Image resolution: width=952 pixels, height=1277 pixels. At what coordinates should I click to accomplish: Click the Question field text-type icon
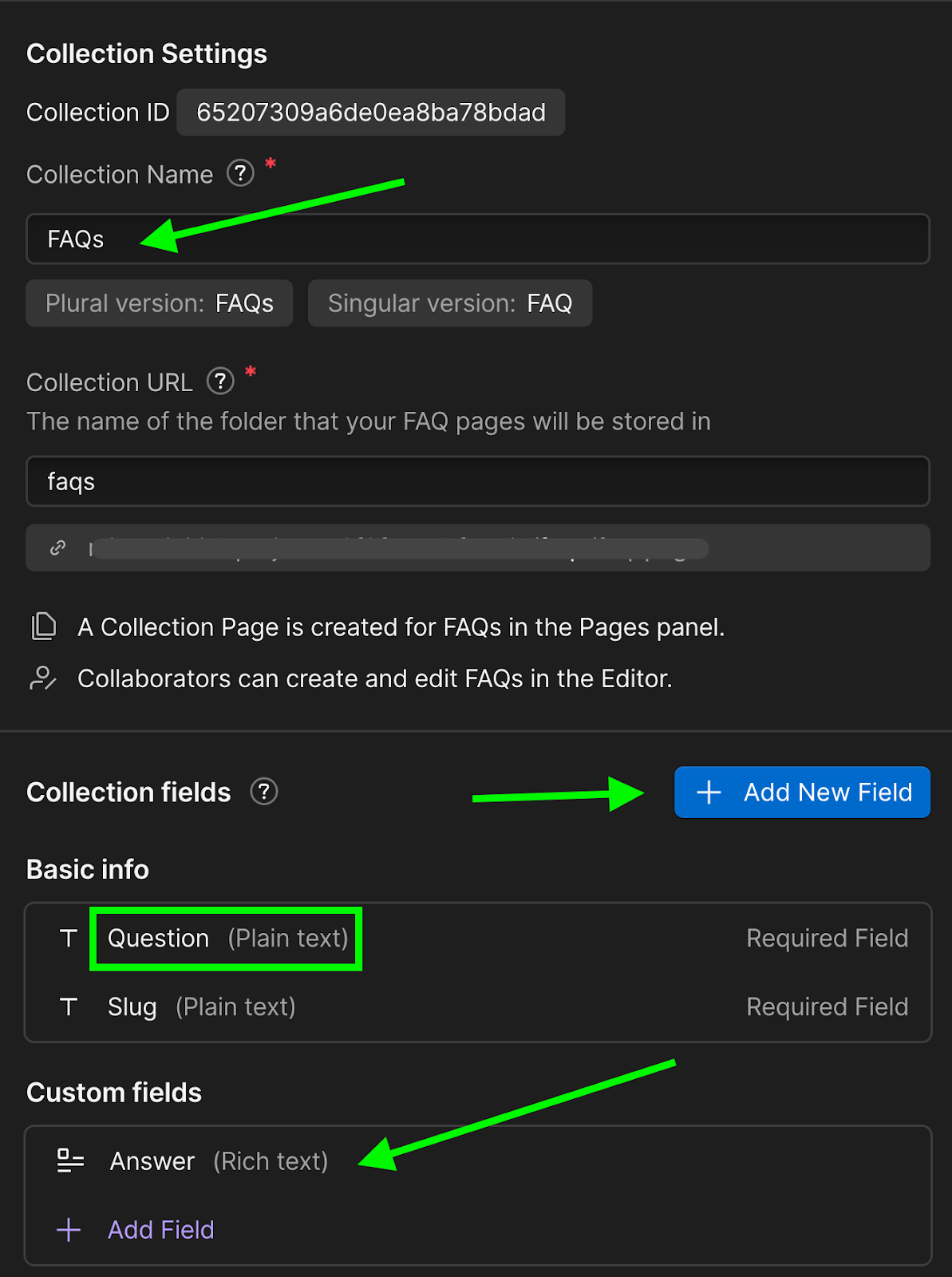[x=69, y=939]
